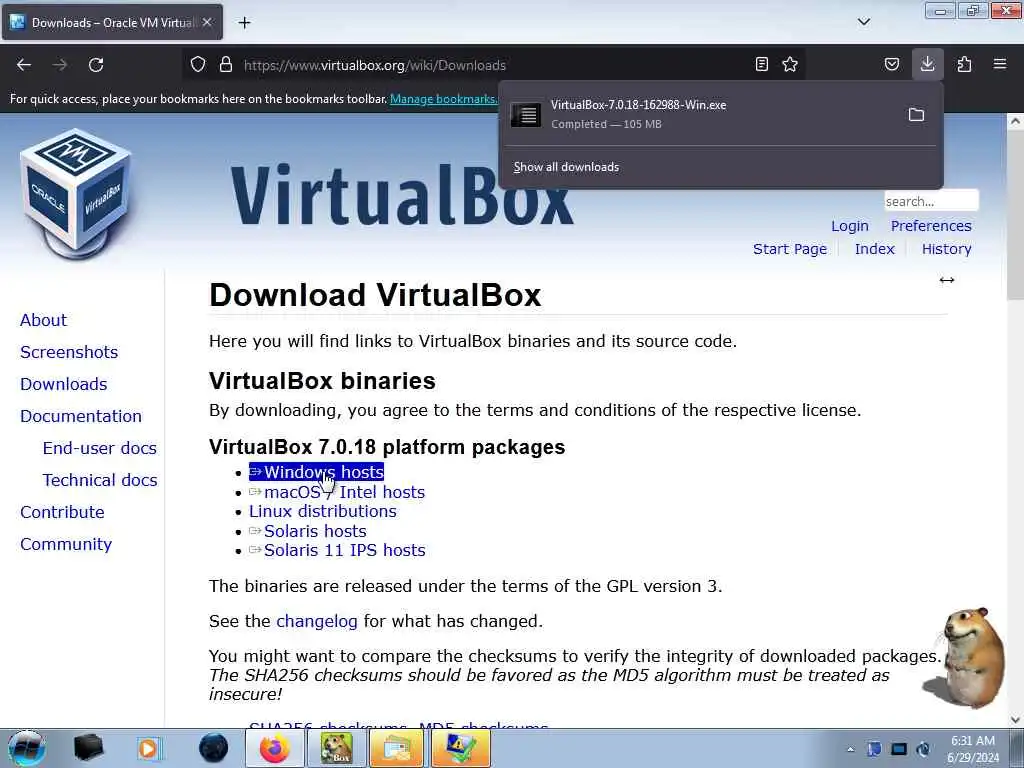This screenshot has height=768, width=1024.
Task: Click the system tray flag icon
Action: pyautogui.click(x=874, y=749)
